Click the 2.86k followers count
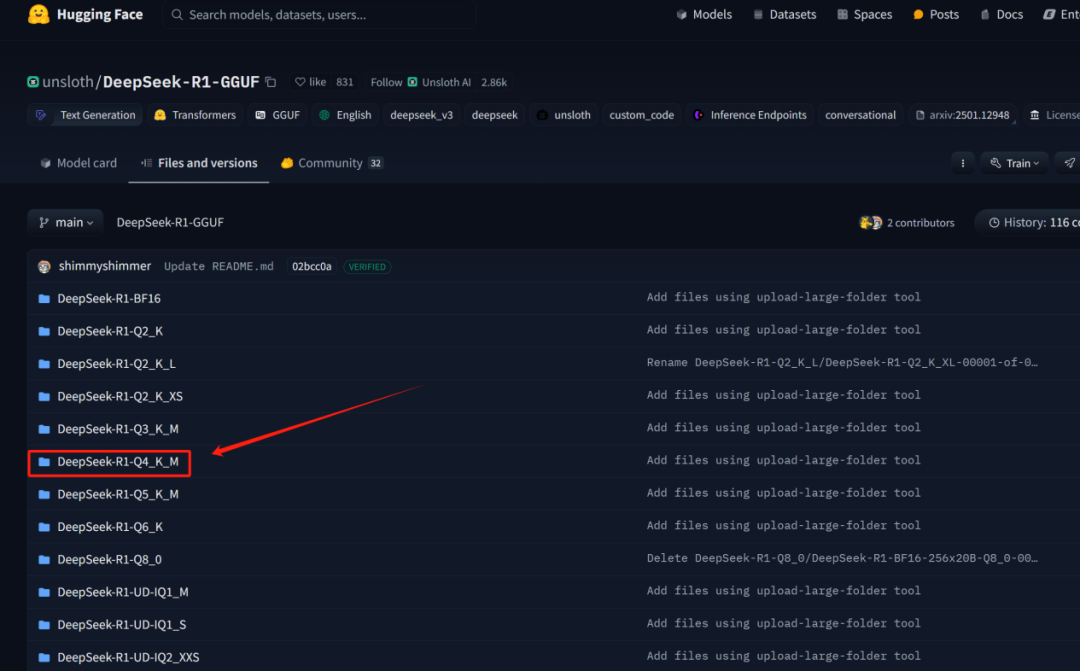Image resolution: width=1080 pixels, height=671 pixels. (494, 82)
